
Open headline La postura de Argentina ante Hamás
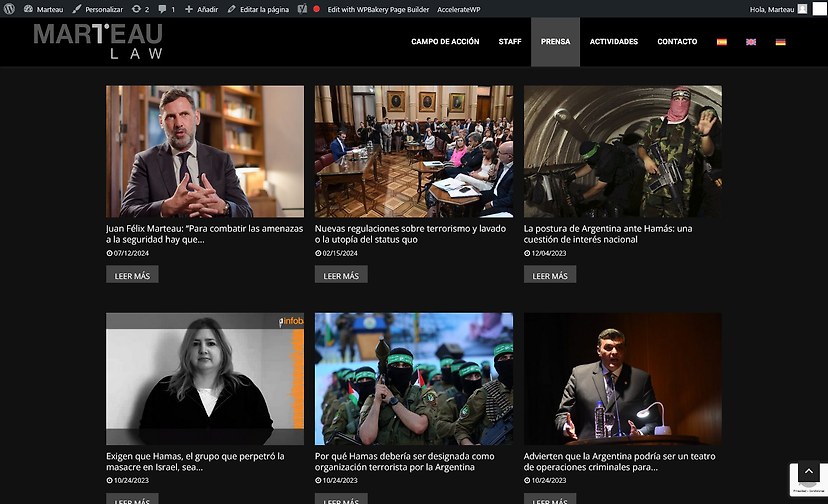click(608, 234)
